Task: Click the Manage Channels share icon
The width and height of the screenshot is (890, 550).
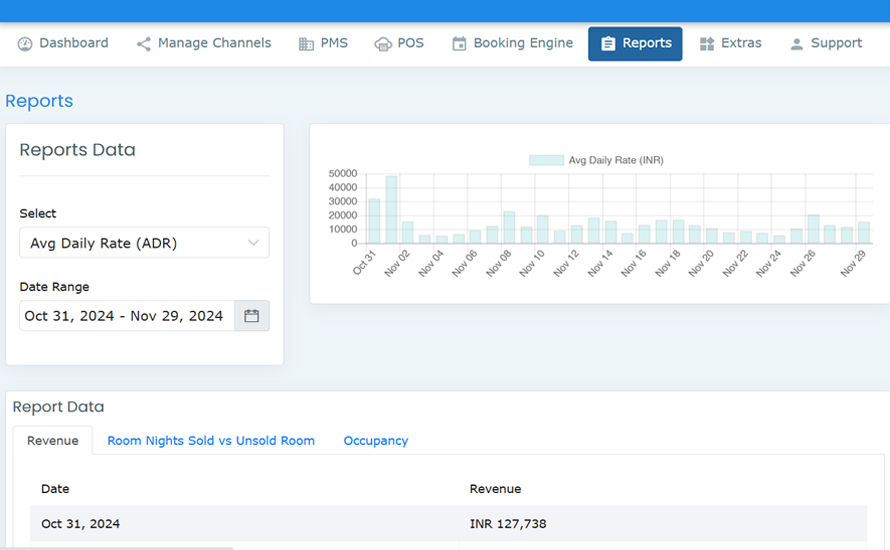Action: 144,44
